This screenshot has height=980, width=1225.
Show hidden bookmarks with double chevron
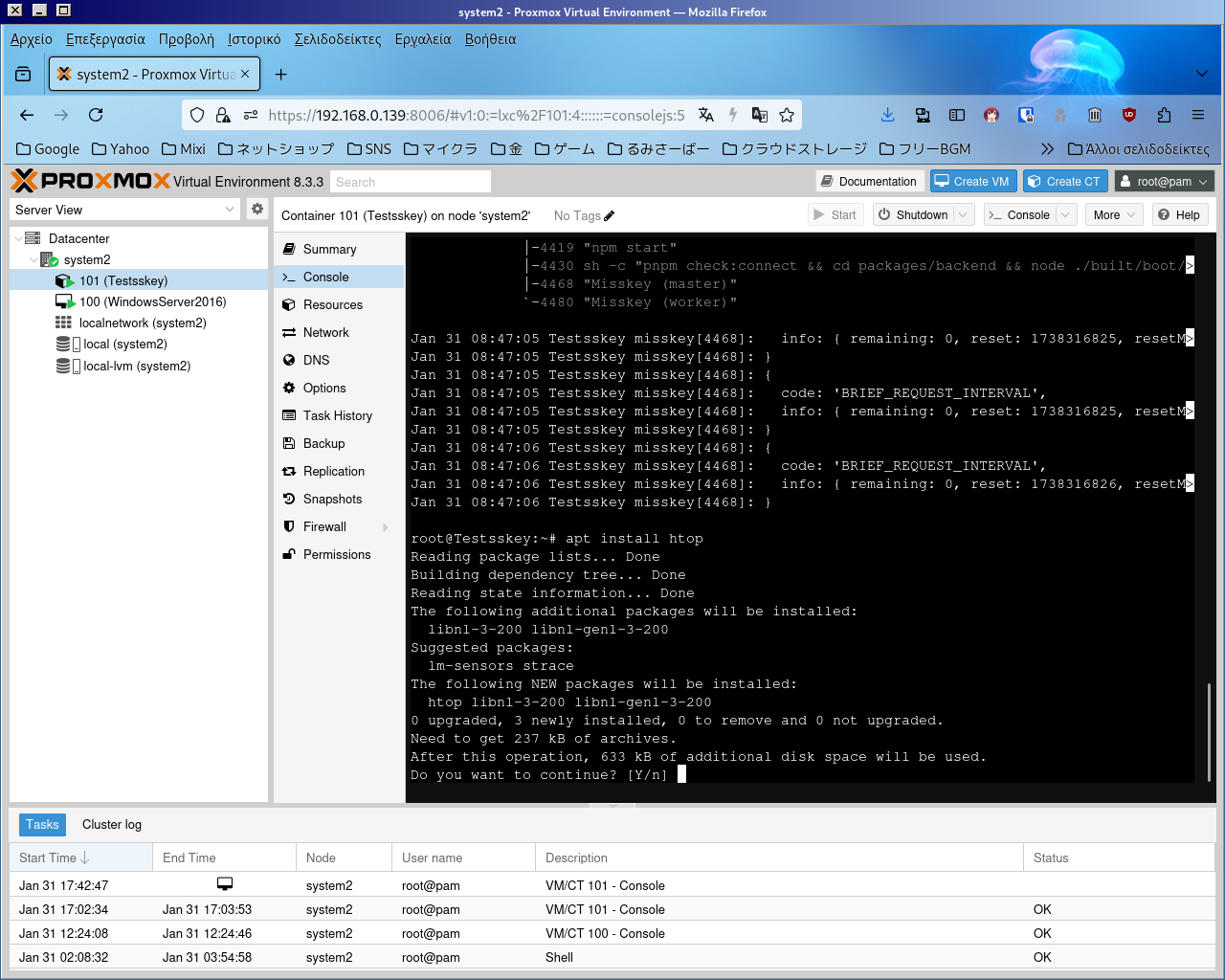(x=1047, y=148)
